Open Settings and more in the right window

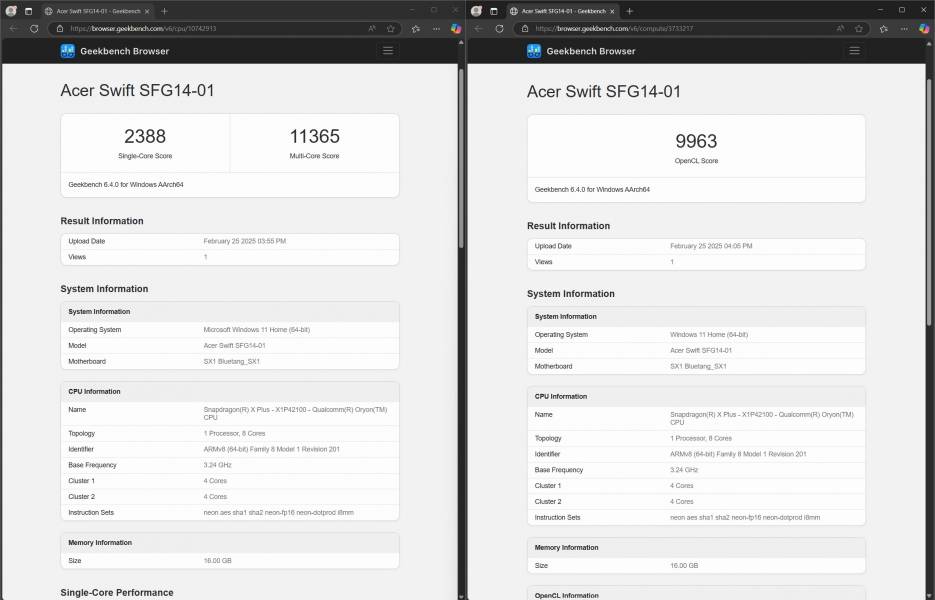904,29
